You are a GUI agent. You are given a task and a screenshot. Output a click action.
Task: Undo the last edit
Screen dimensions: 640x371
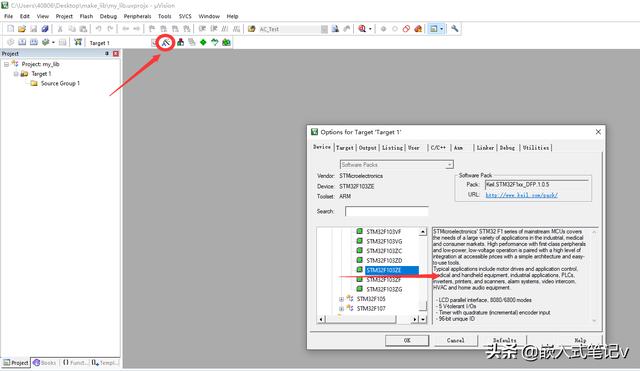98,29
